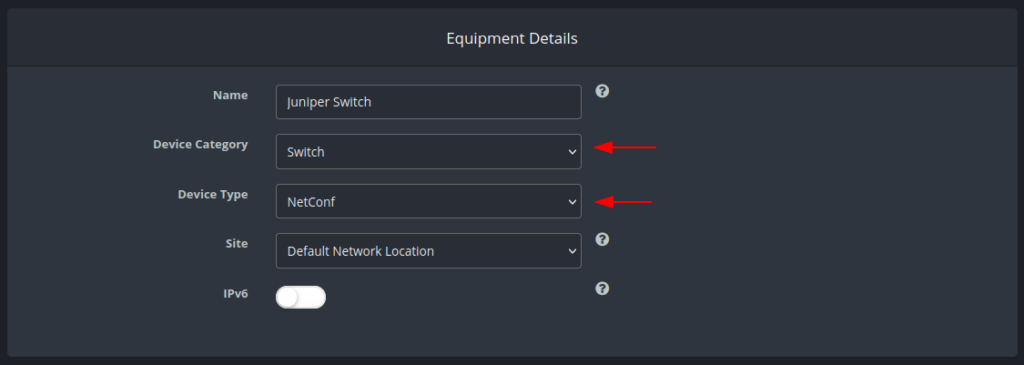Open the Device Category dropdown showing Switch
This screenshot has width=1024, height=365.
(x=428, y=151)
